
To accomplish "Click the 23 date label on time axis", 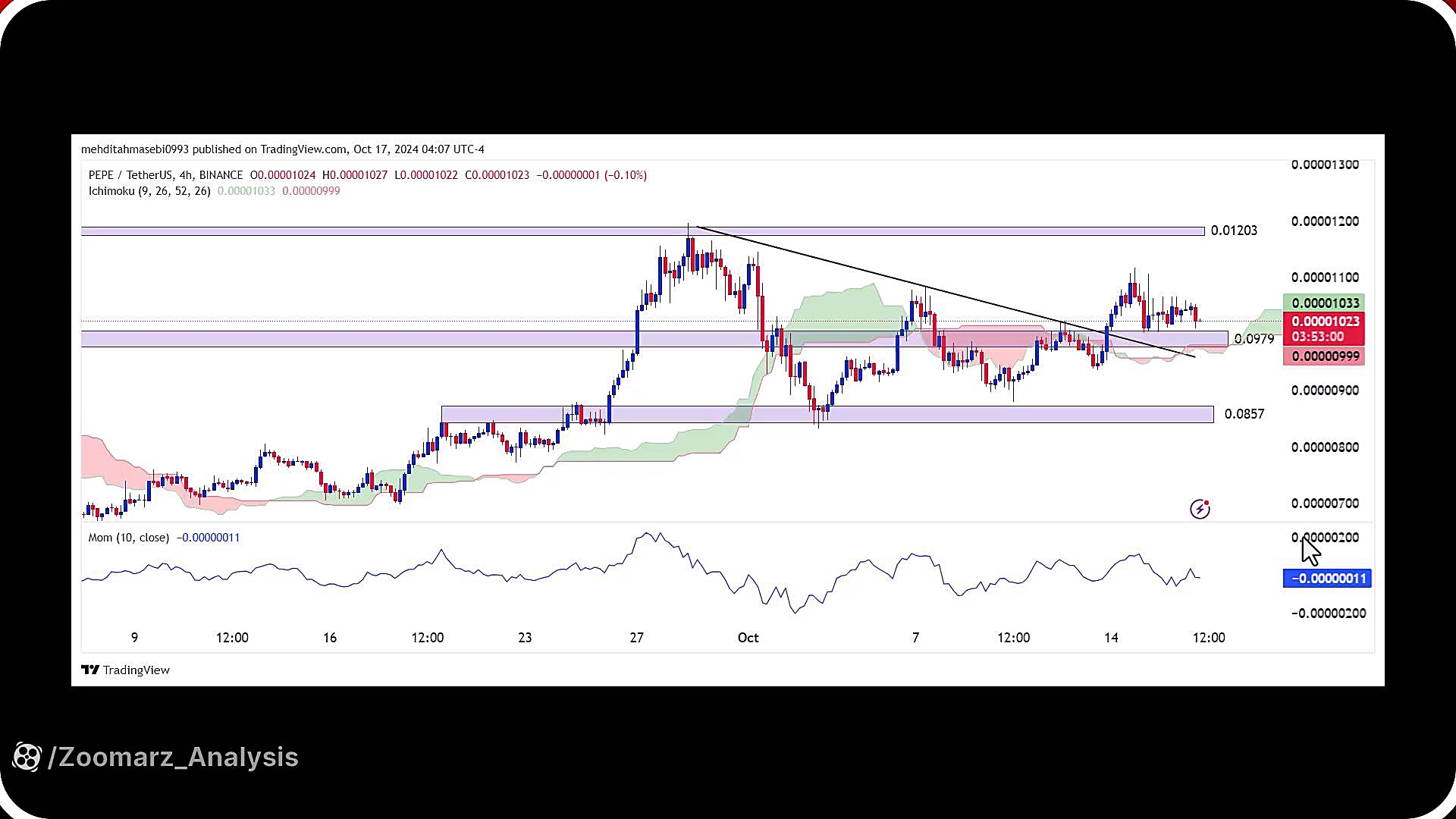I will coord(525,638).
